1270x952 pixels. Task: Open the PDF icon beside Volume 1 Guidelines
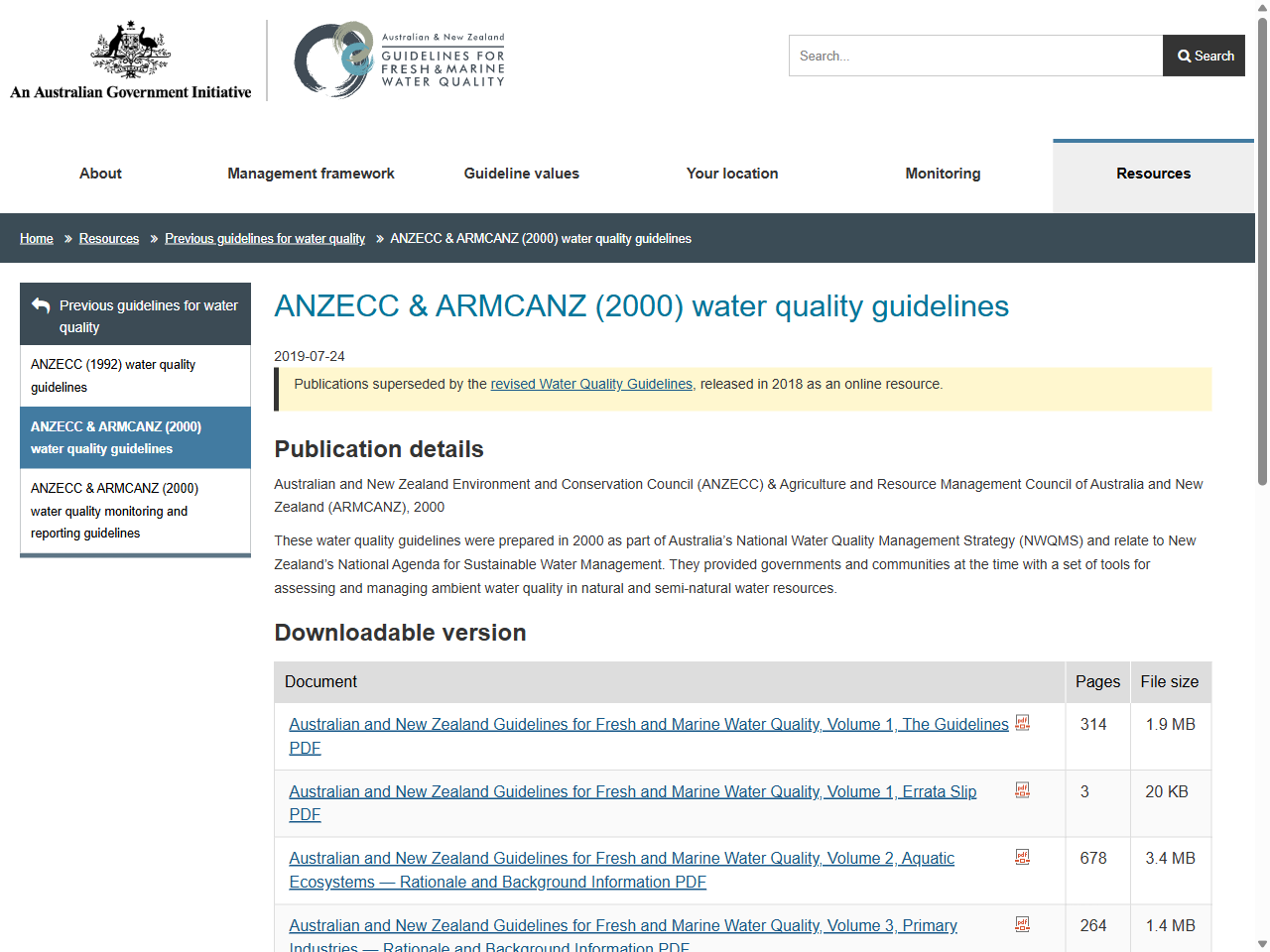point(1022,723)
